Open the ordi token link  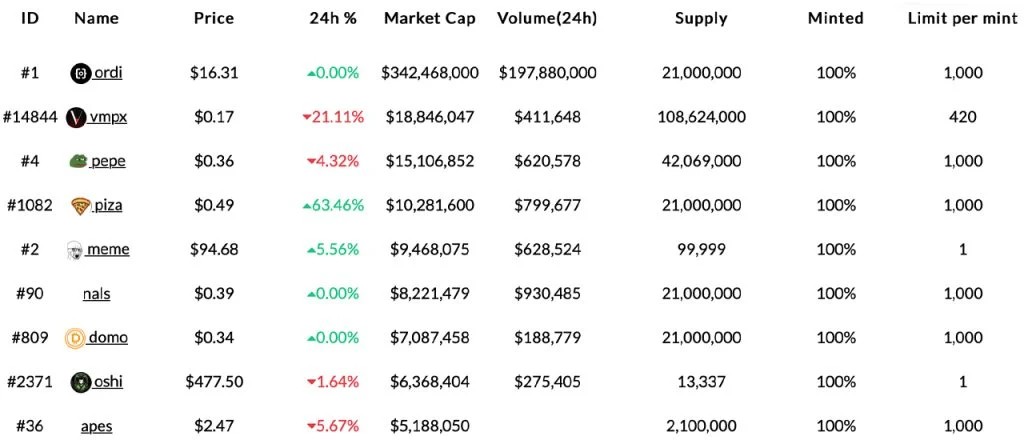(x=107, y=73)
